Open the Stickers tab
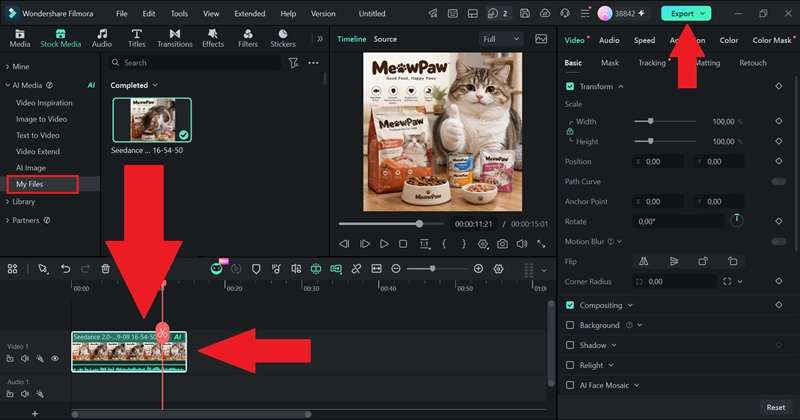 283,38
